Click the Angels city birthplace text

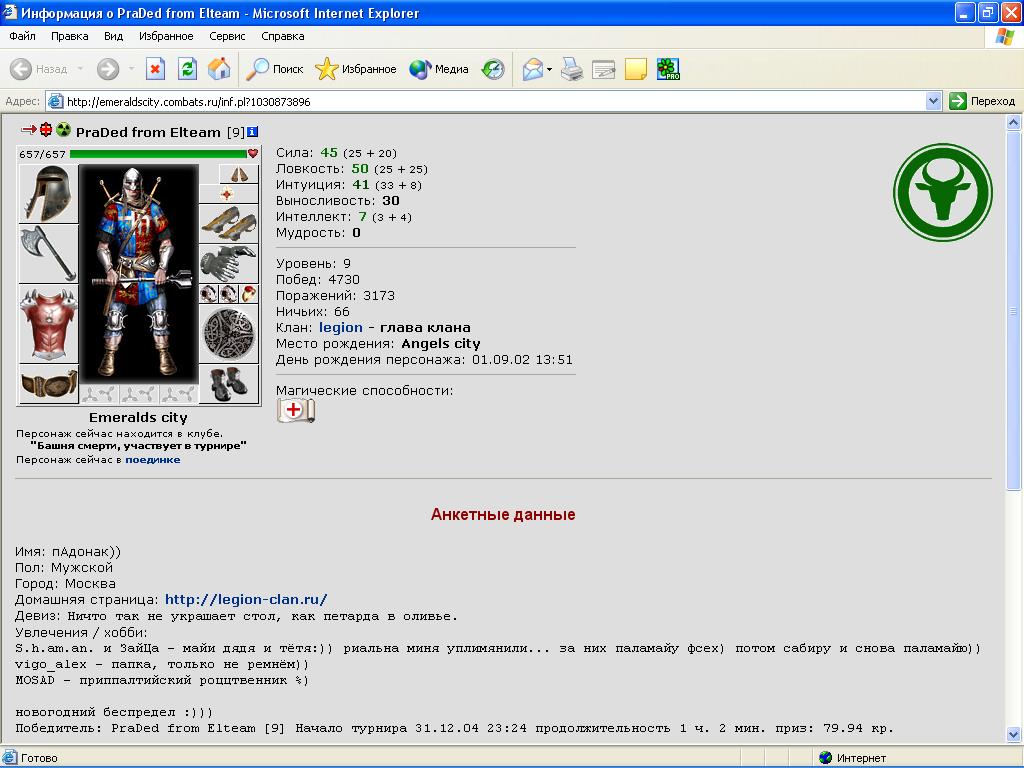tap(441, 344)
